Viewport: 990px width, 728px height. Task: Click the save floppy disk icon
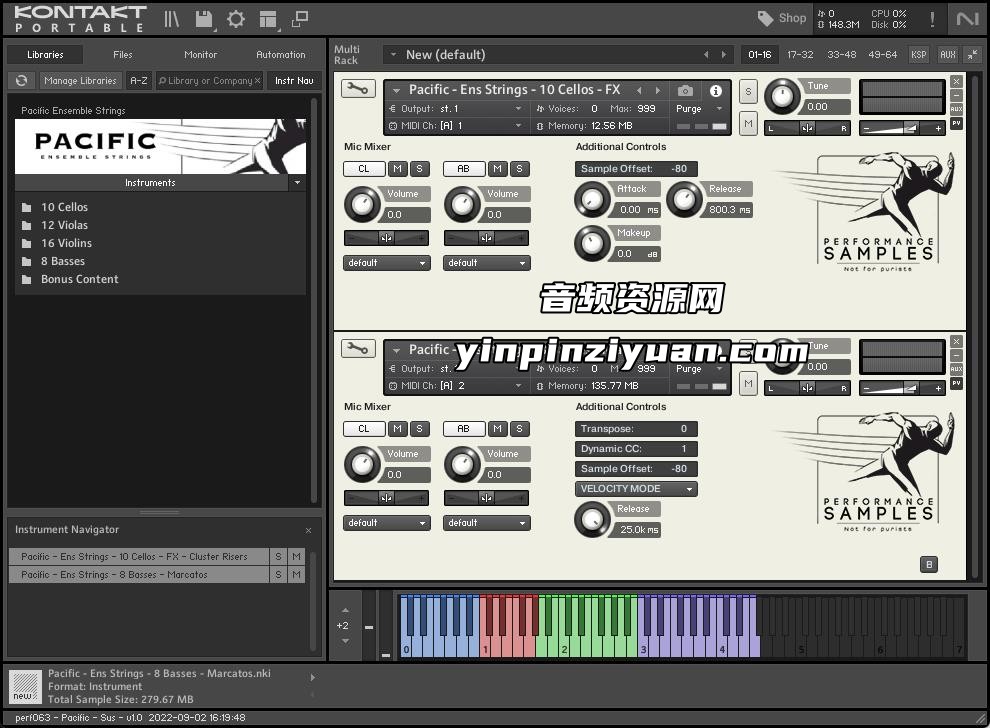click(204, 19)
